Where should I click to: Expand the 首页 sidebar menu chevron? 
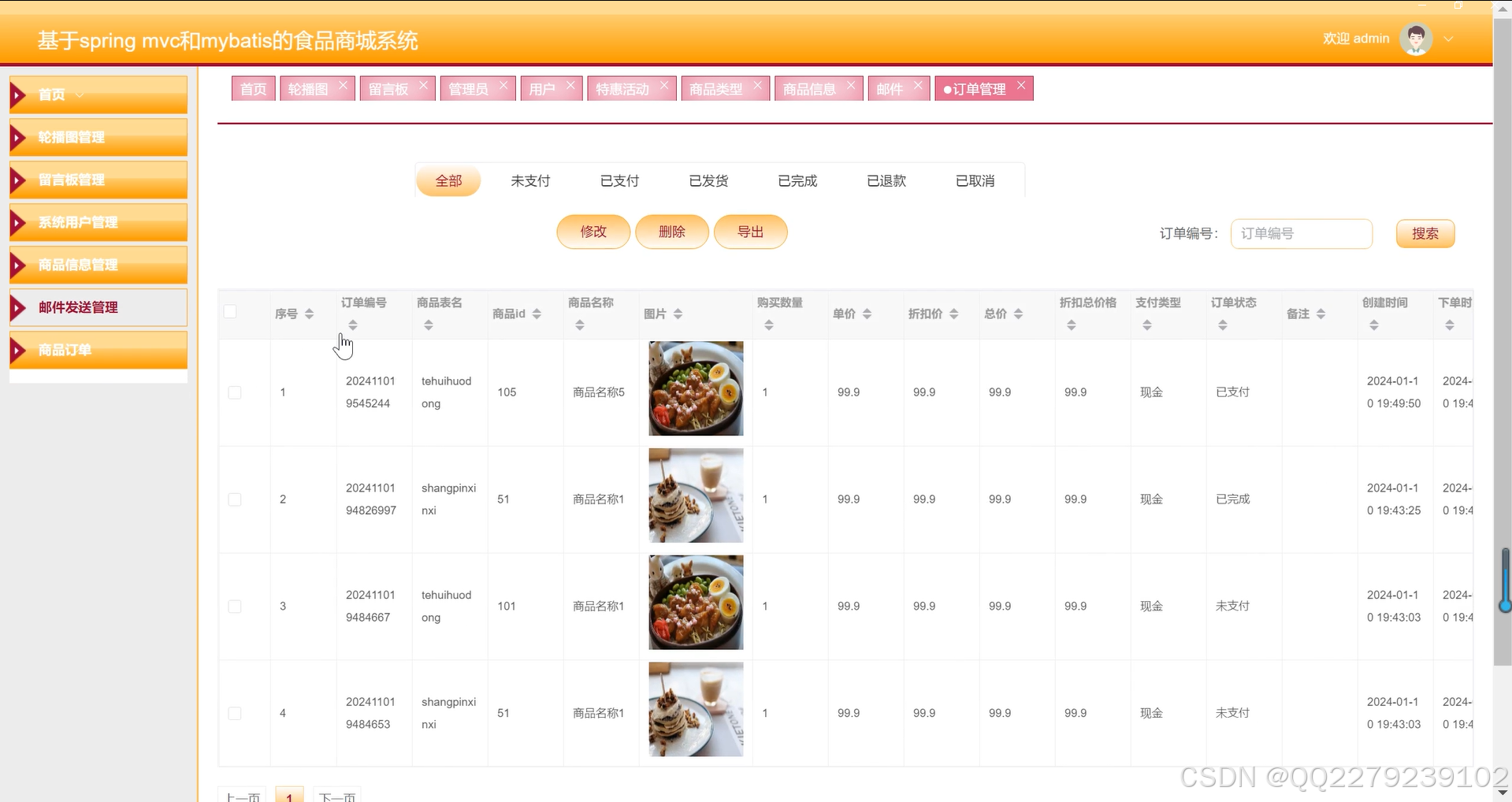(x=78, y=94)
